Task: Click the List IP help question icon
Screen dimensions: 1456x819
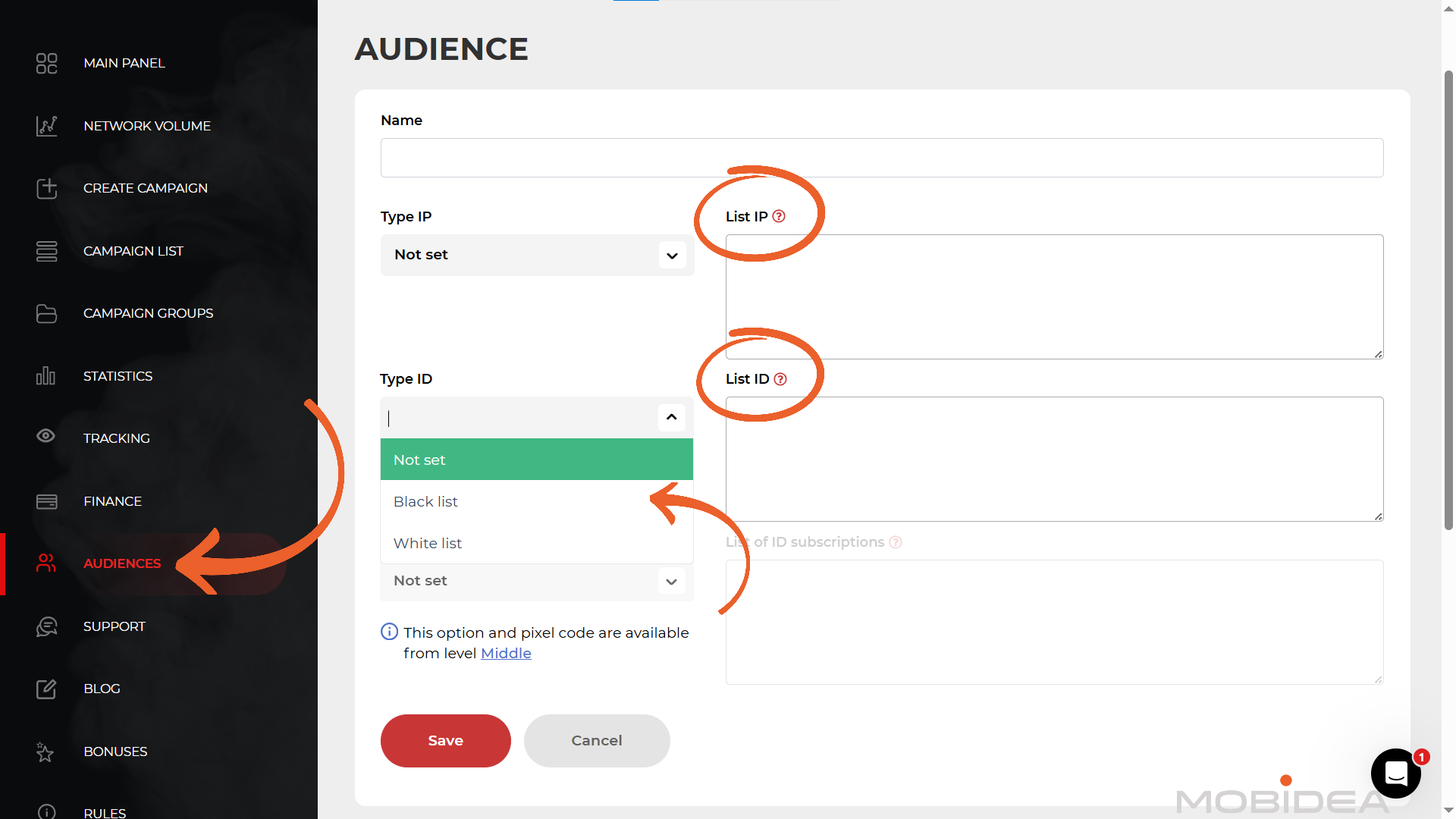Action: click(x=779, y=216)
